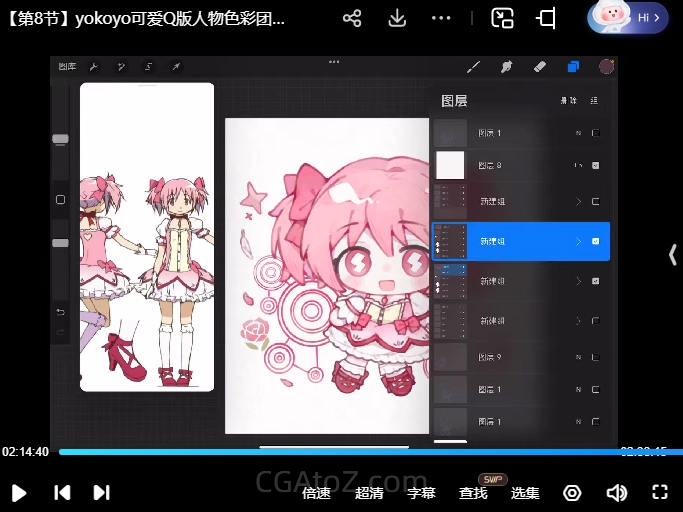The width and height of the screenshot is (683, 512).
Task: Open the Procreate layers panel icon
Action: 573,67
